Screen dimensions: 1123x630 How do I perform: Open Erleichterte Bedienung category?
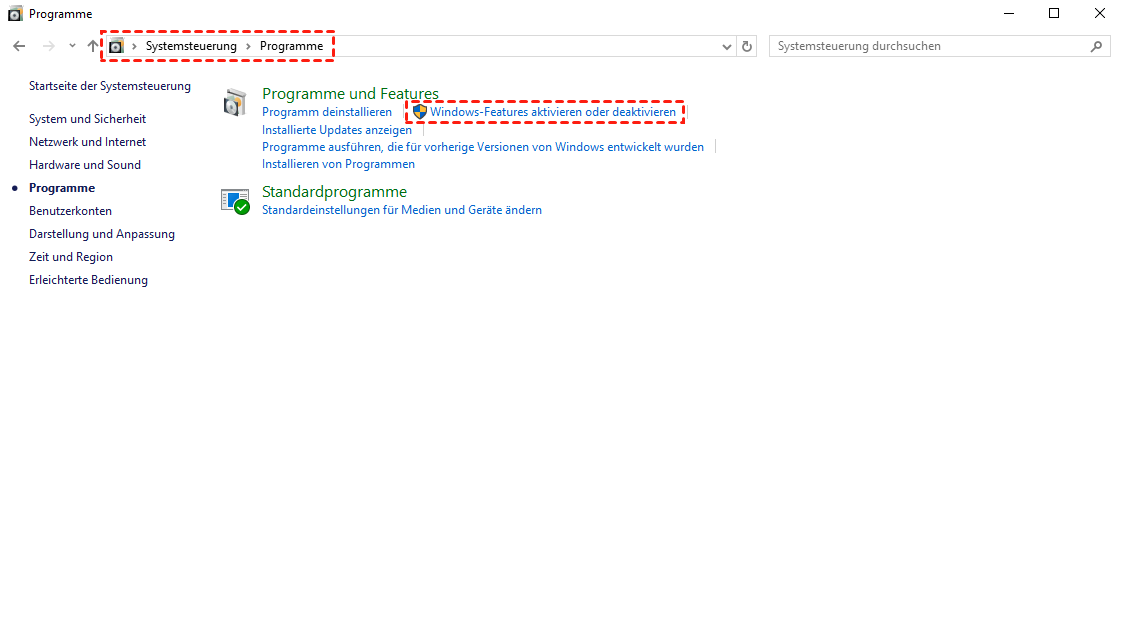pos(88,280)
